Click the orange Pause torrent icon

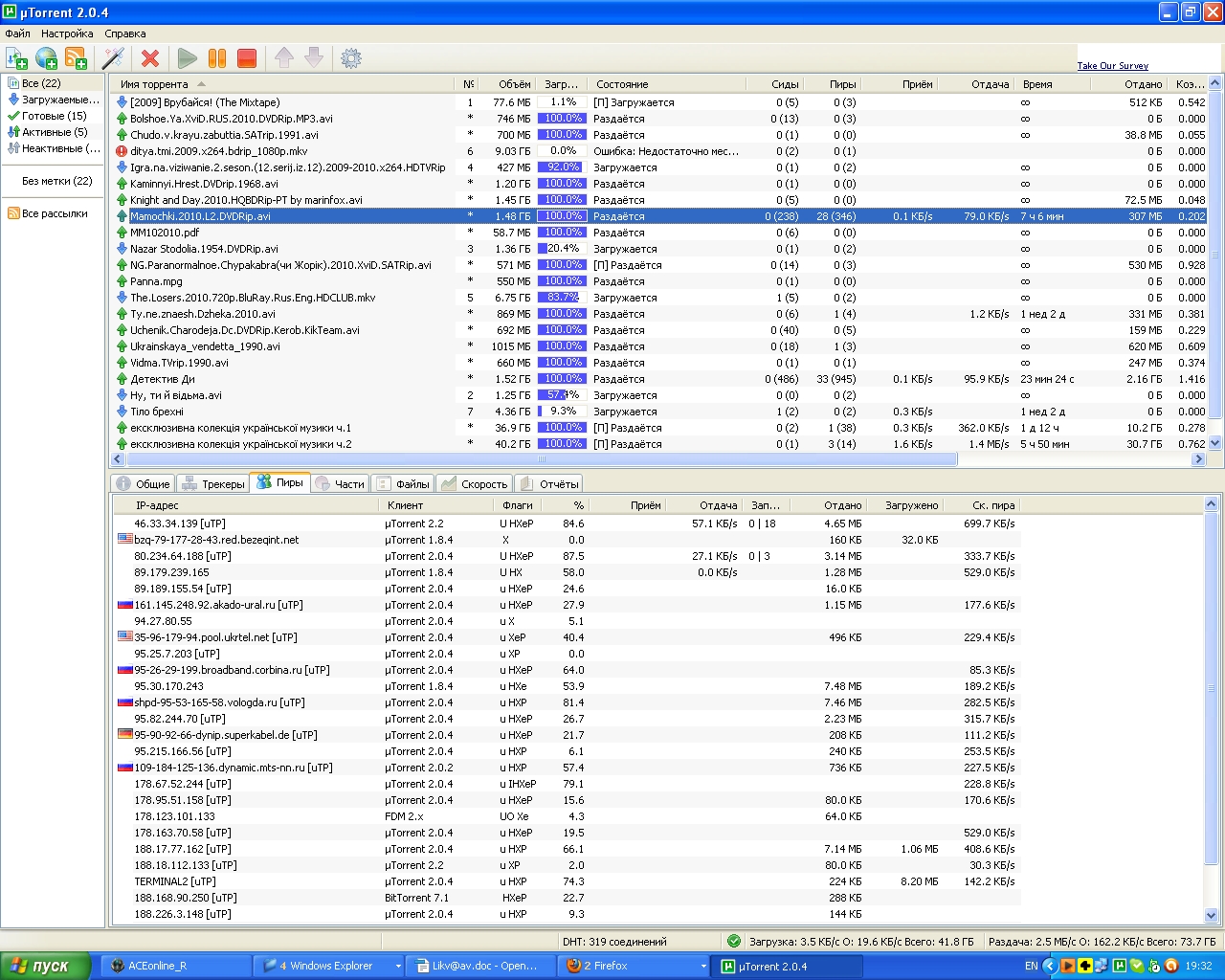pyautogui.click(x=217, y=58)
